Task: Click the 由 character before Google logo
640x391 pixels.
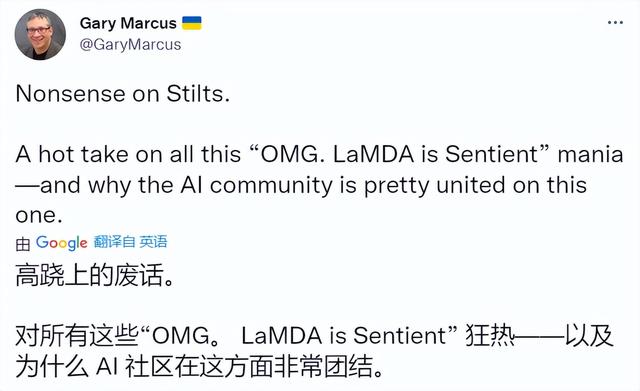Action: (x=23, y=244)
